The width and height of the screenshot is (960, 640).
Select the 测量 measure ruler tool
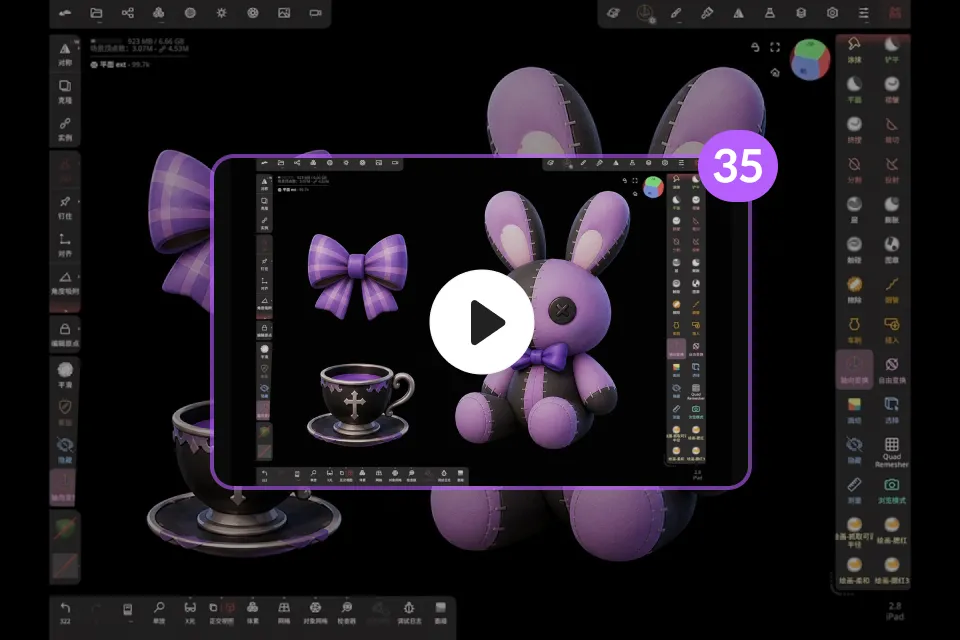pyautogui.click(x=854, y=491)
